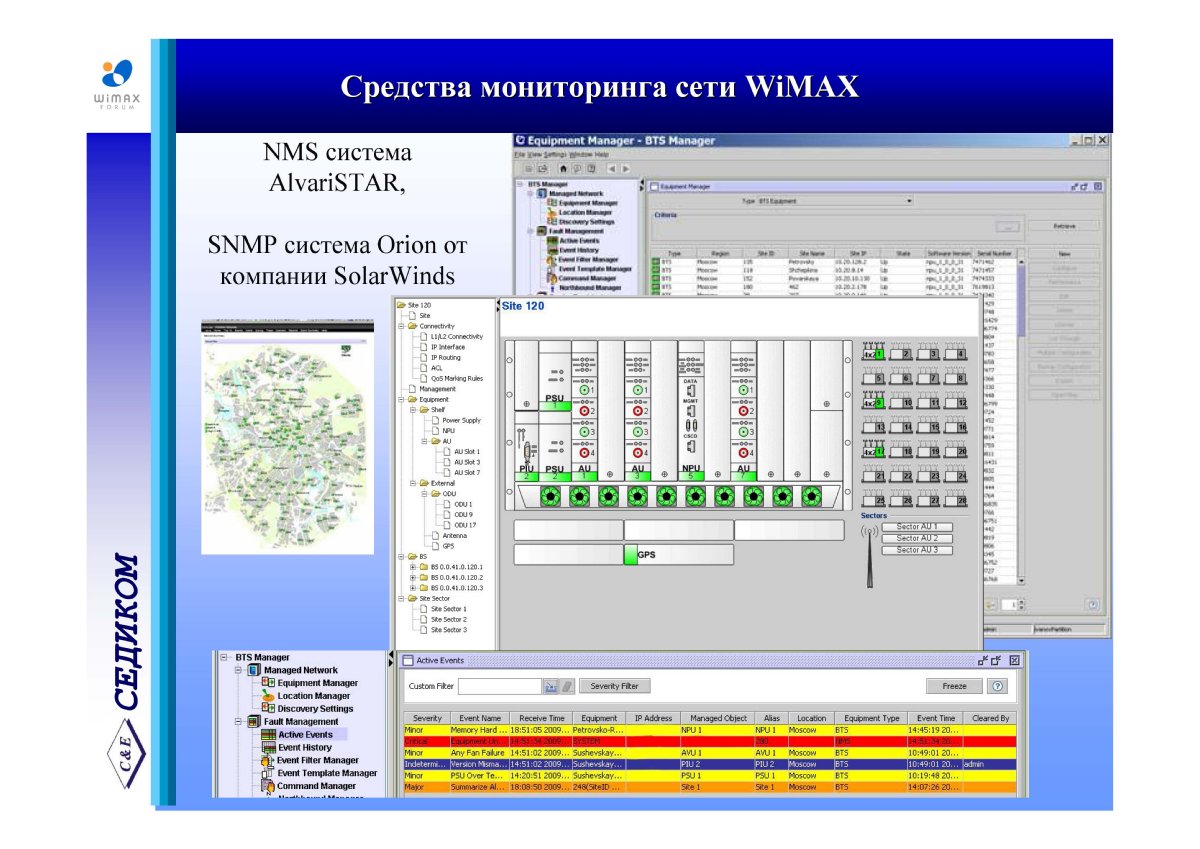This screenshot has width=1200, height=849.
Task: Select the 4x2 ODU number 17 icon
Action: pos(874,451)
